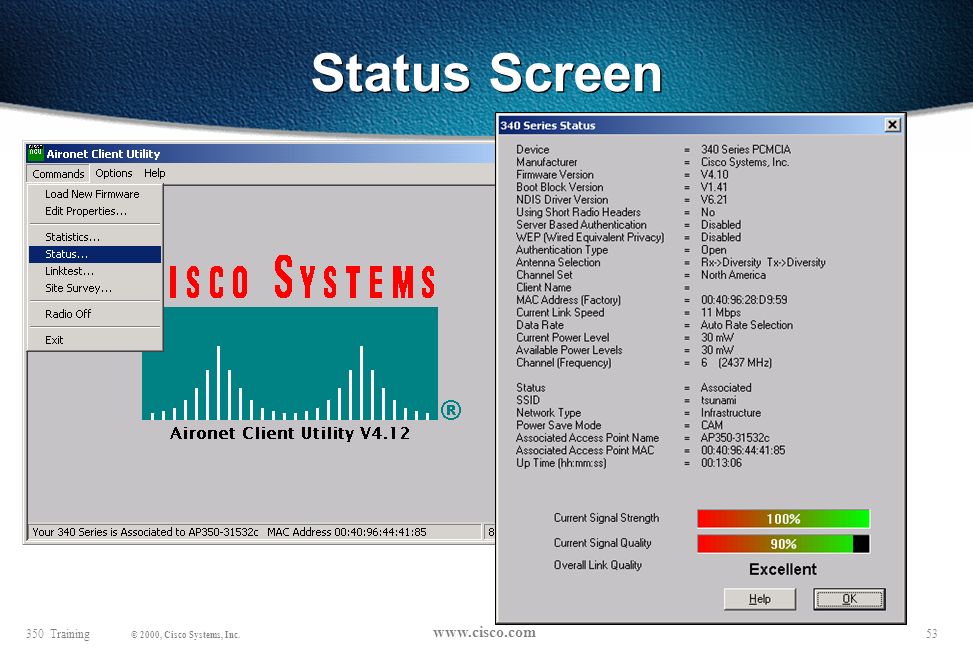Click the Help button in 340 Series Status
This screenshot has height=648, width=973.
[760, 599]
